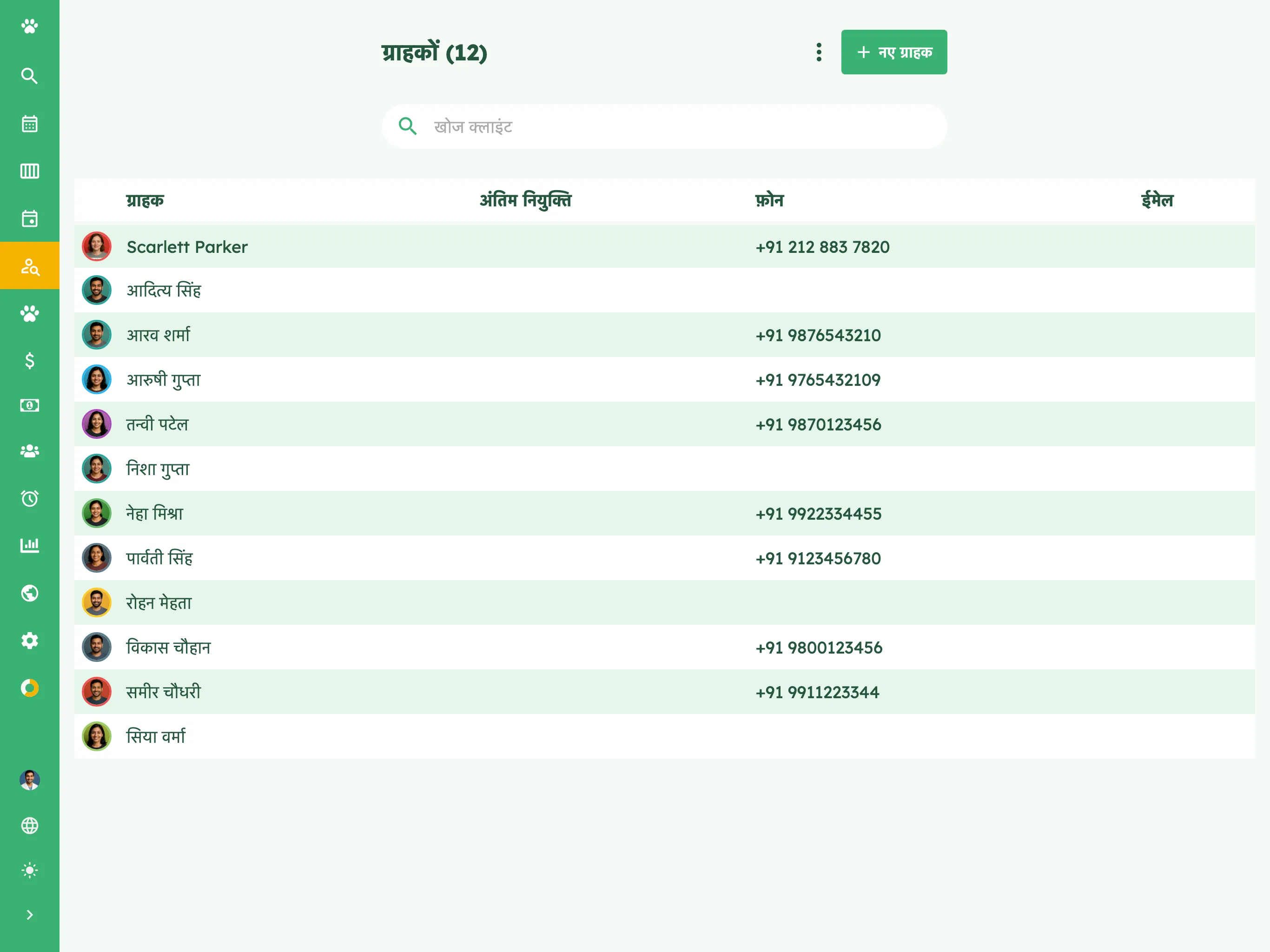Expand the sidebar with chevron arrow
Viewport: 1270px width, 952px height.
pyautogui.click(x=29, y=915)
